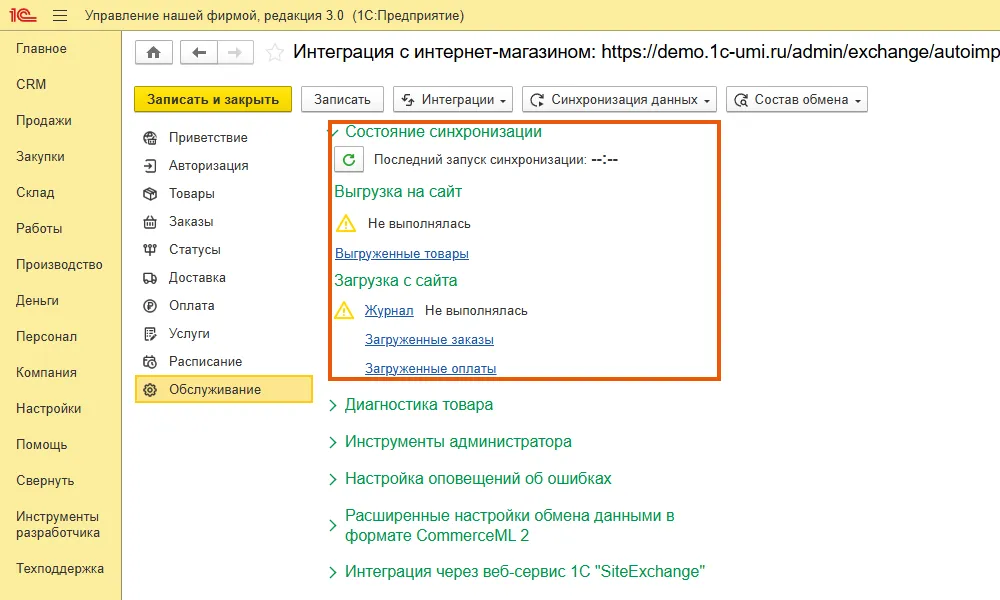Open the Состав обмена dropdown
This screenshot has width=1000, height=600.
click(x=797, y=99)
